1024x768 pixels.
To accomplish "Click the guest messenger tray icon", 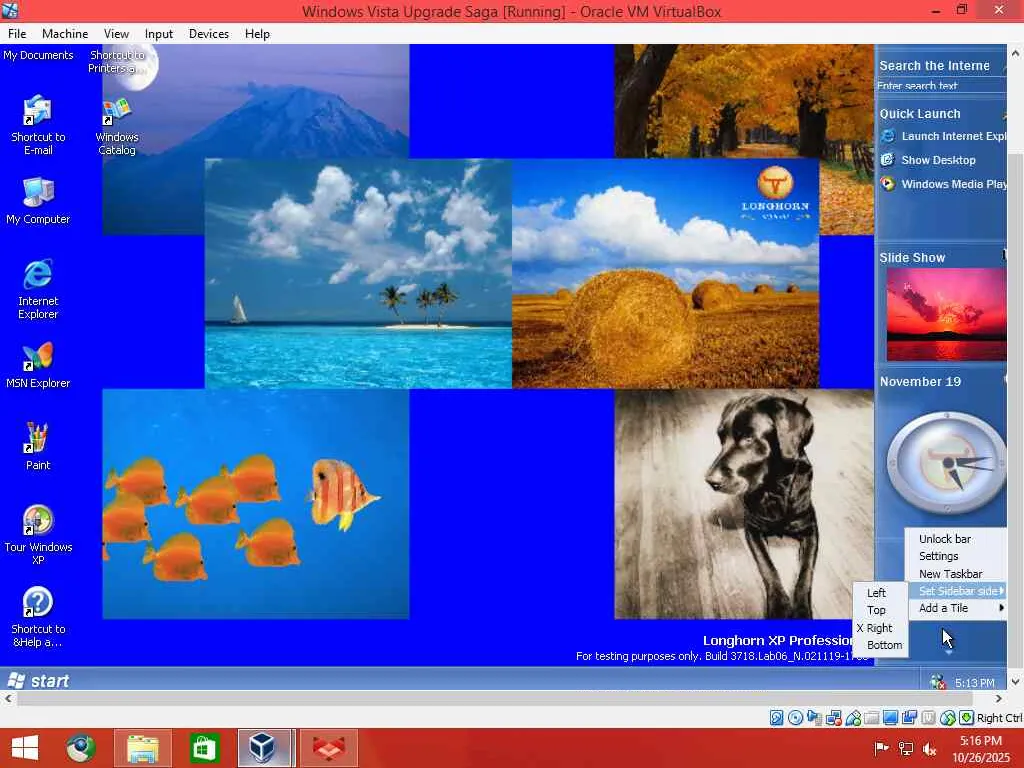I will 937,682.
